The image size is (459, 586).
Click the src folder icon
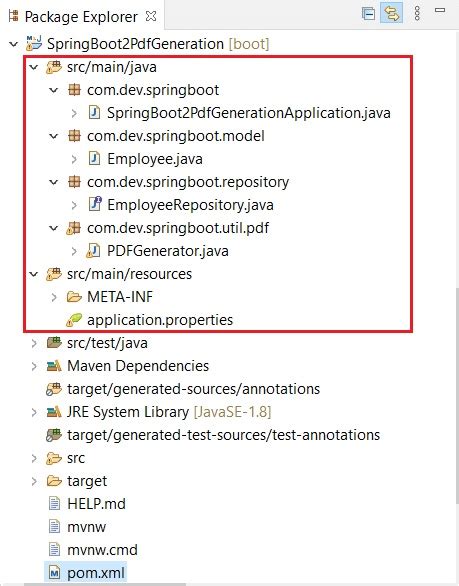54,458
